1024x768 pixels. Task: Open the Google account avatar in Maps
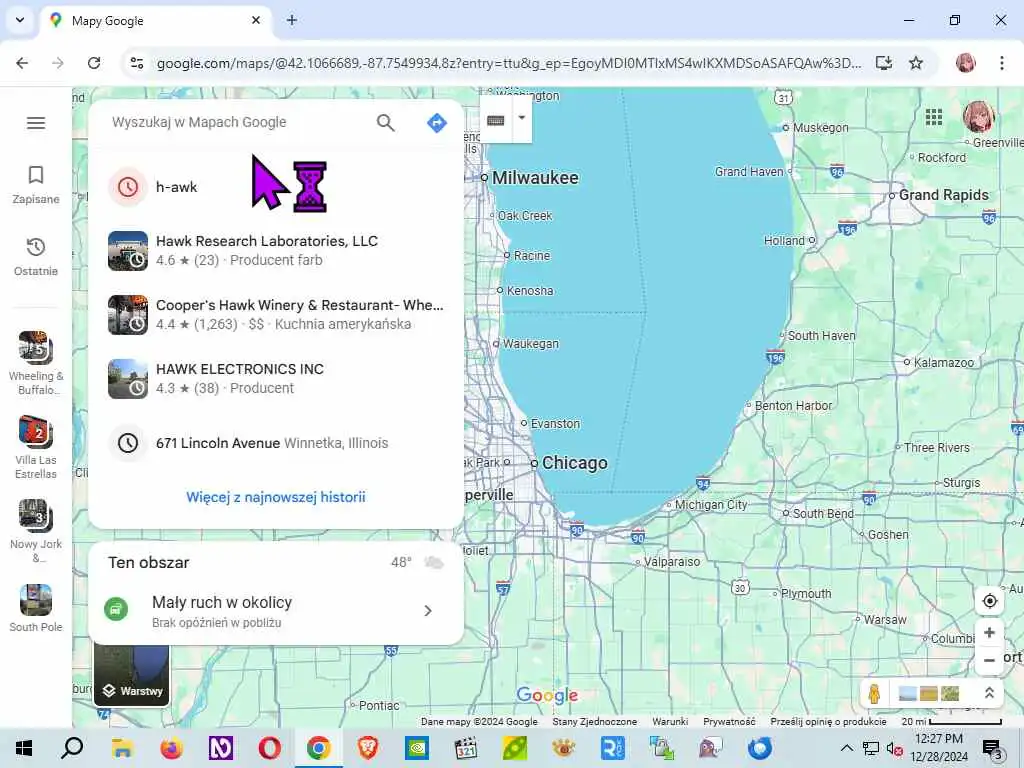[978, 117]
